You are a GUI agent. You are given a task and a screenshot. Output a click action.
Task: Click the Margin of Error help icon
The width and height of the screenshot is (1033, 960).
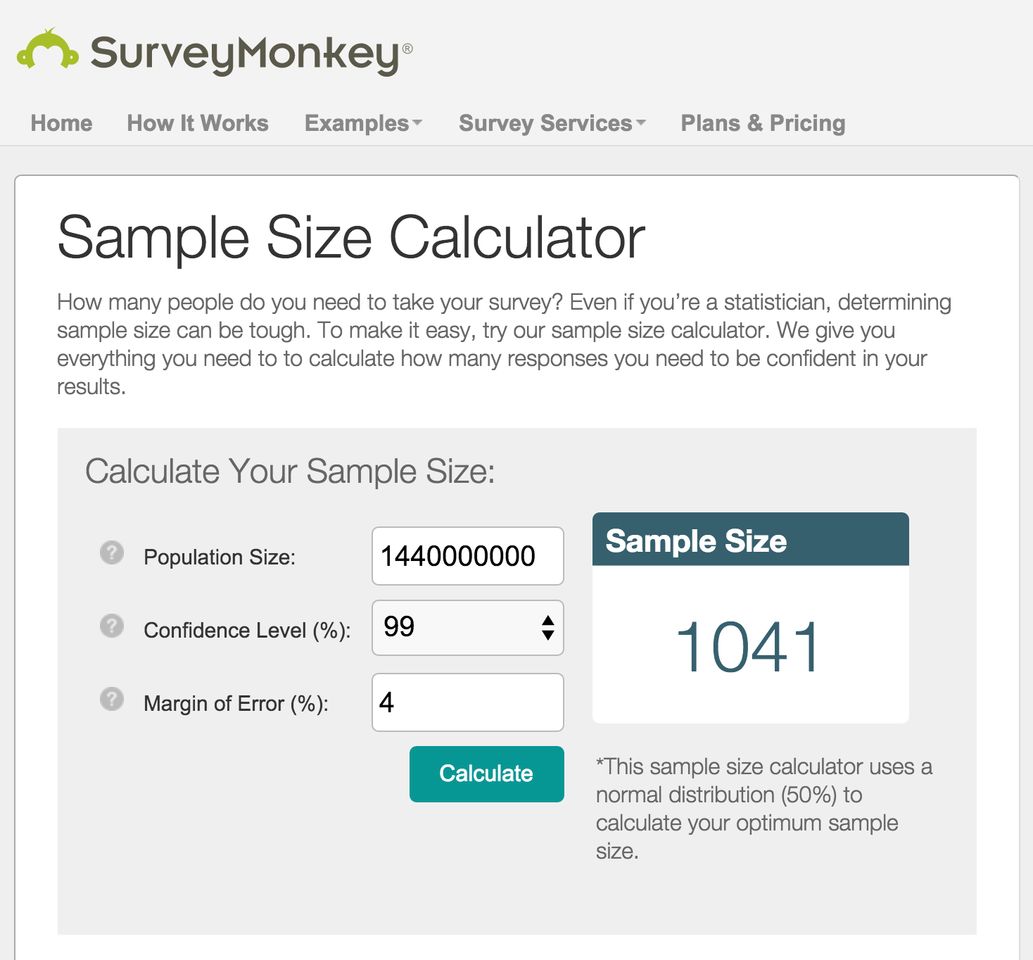point(112,698)
